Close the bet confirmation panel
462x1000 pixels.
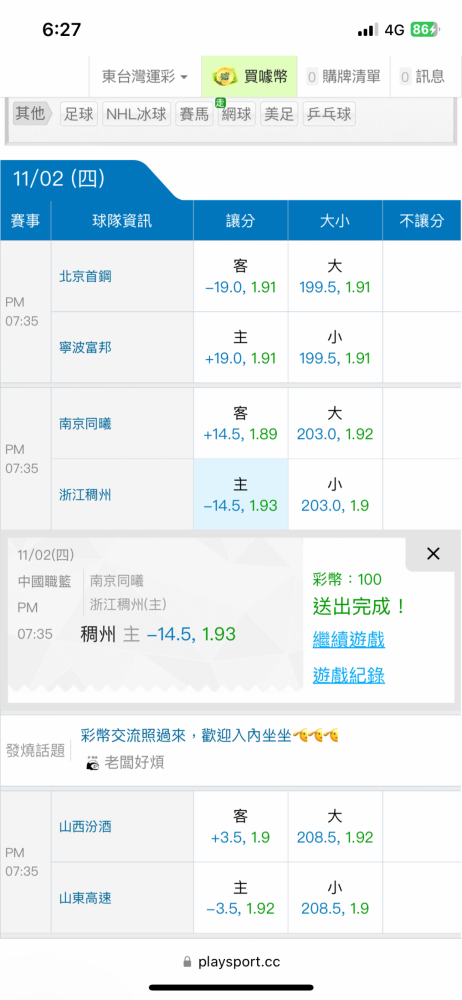(433, 554)
